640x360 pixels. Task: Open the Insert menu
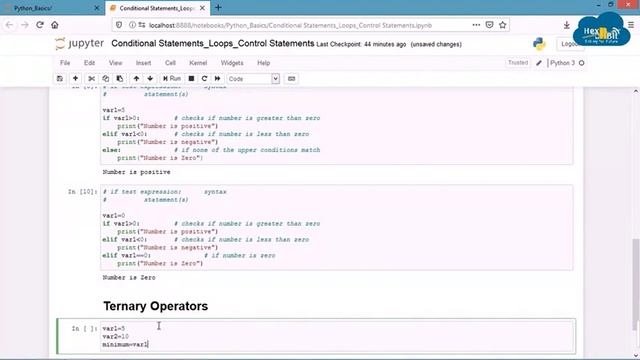point(143,63)
